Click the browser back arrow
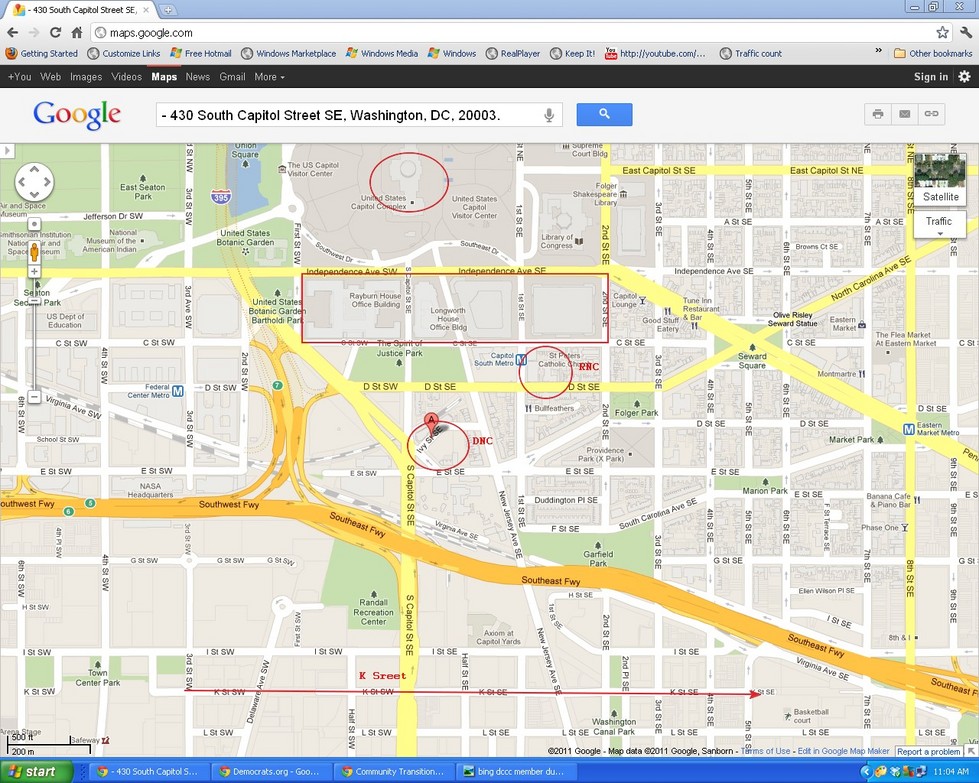Viewport: 979px width, 783px height. point(12,32)
